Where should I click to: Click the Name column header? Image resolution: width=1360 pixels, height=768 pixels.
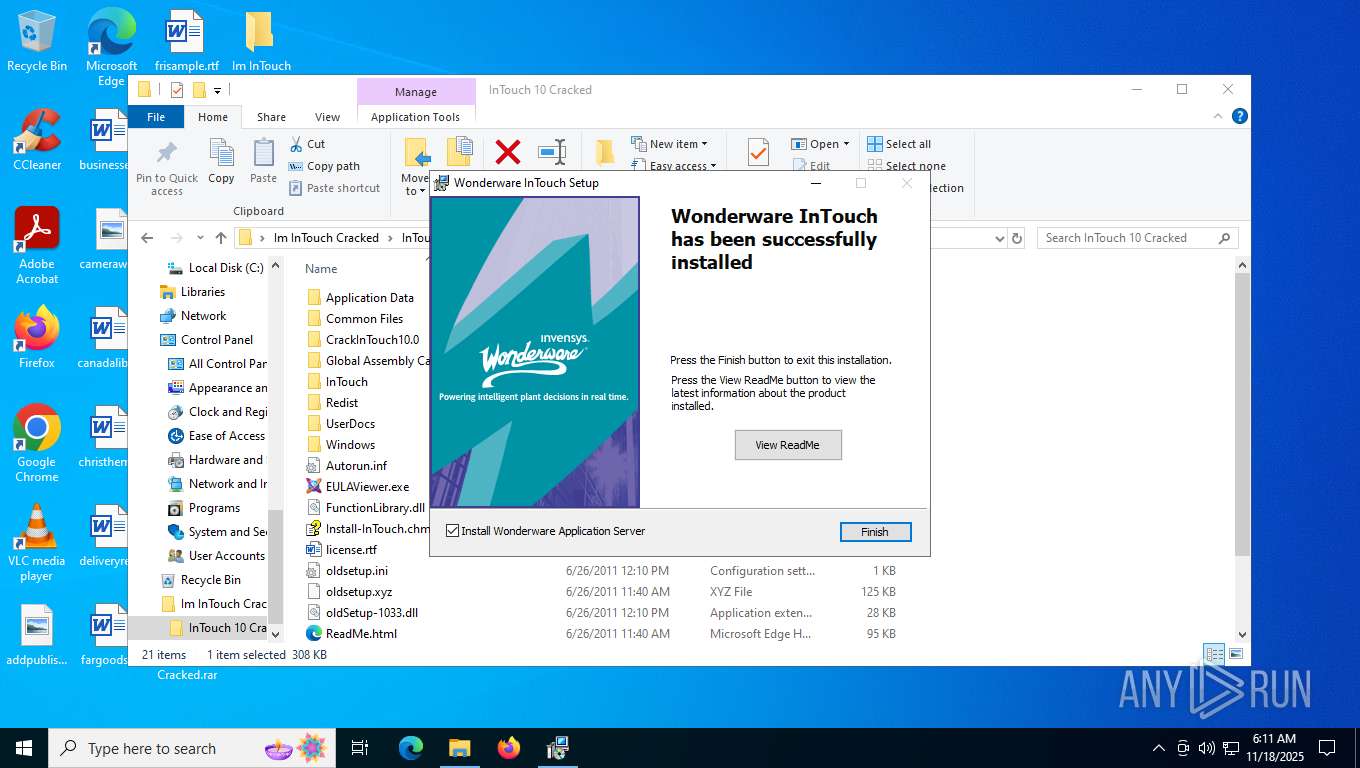321,269
